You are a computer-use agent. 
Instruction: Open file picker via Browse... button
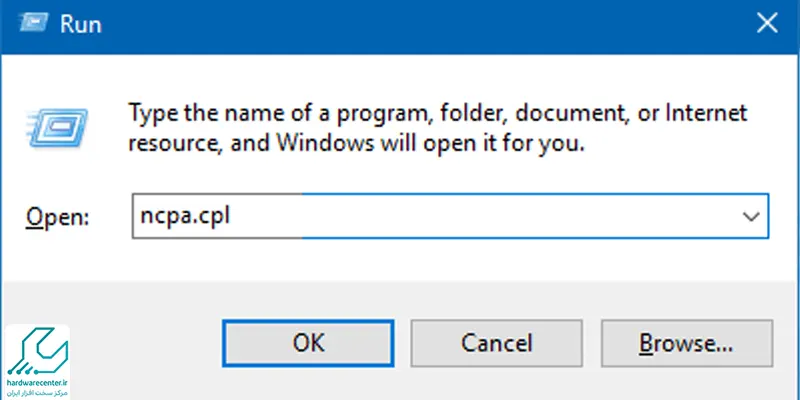pos(687,343)
